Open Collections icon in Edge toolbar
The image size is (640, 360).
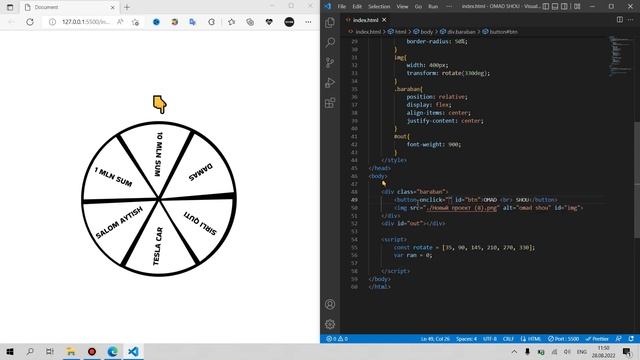[250, 22]
